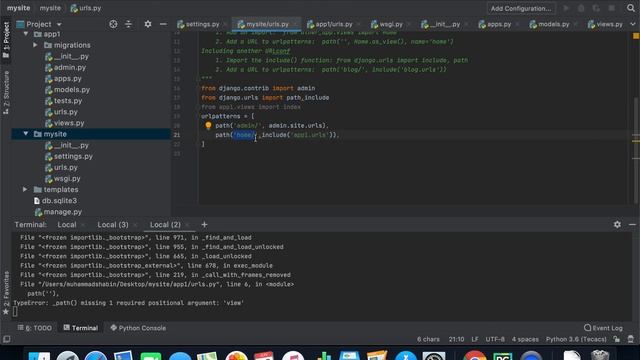Collapse the mysite folder
Image resolution: width=640 pixels, height=360 pixels.
point(26,134)
